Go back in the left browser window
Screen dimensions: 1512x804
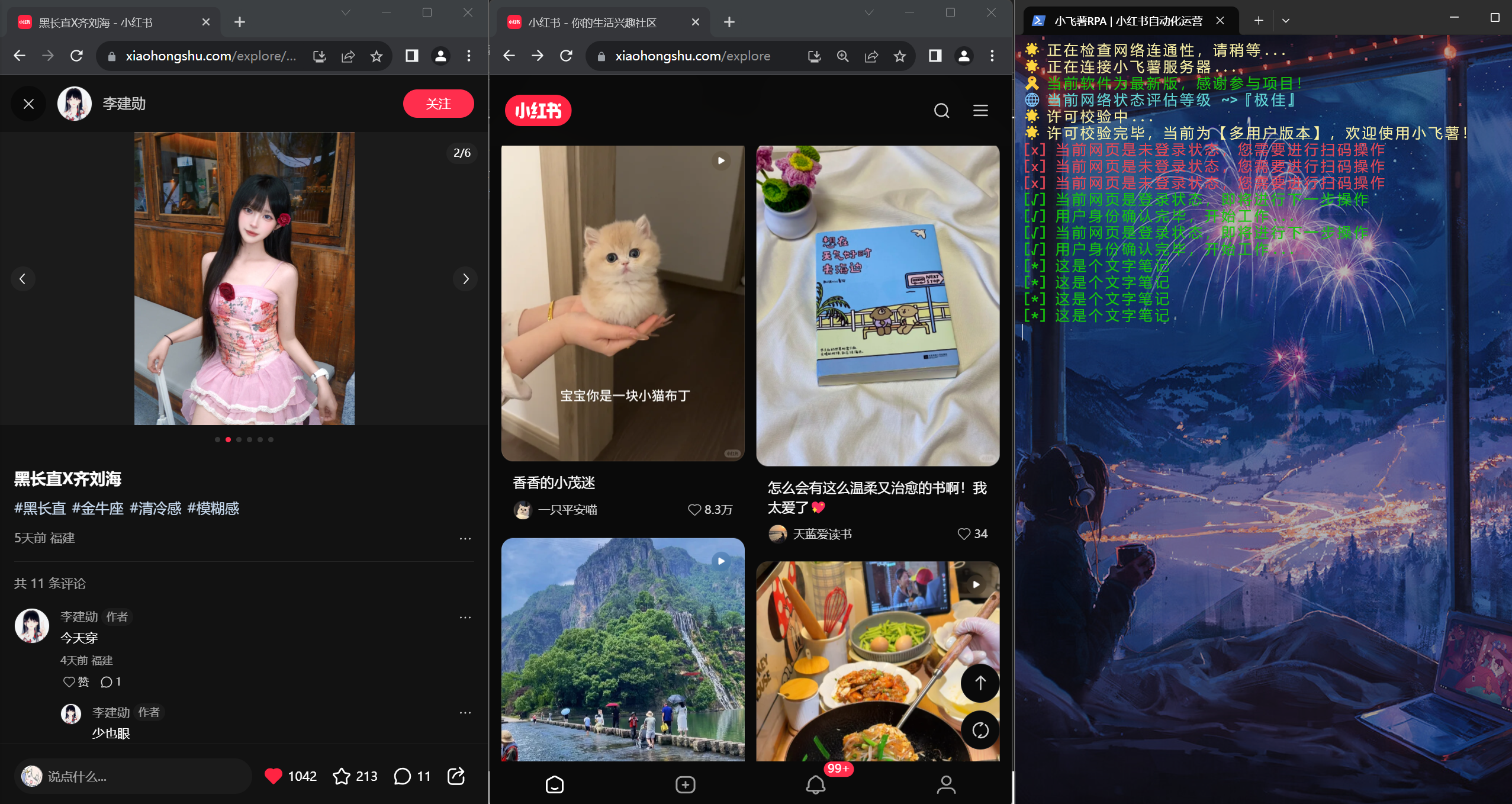point(20,56)
